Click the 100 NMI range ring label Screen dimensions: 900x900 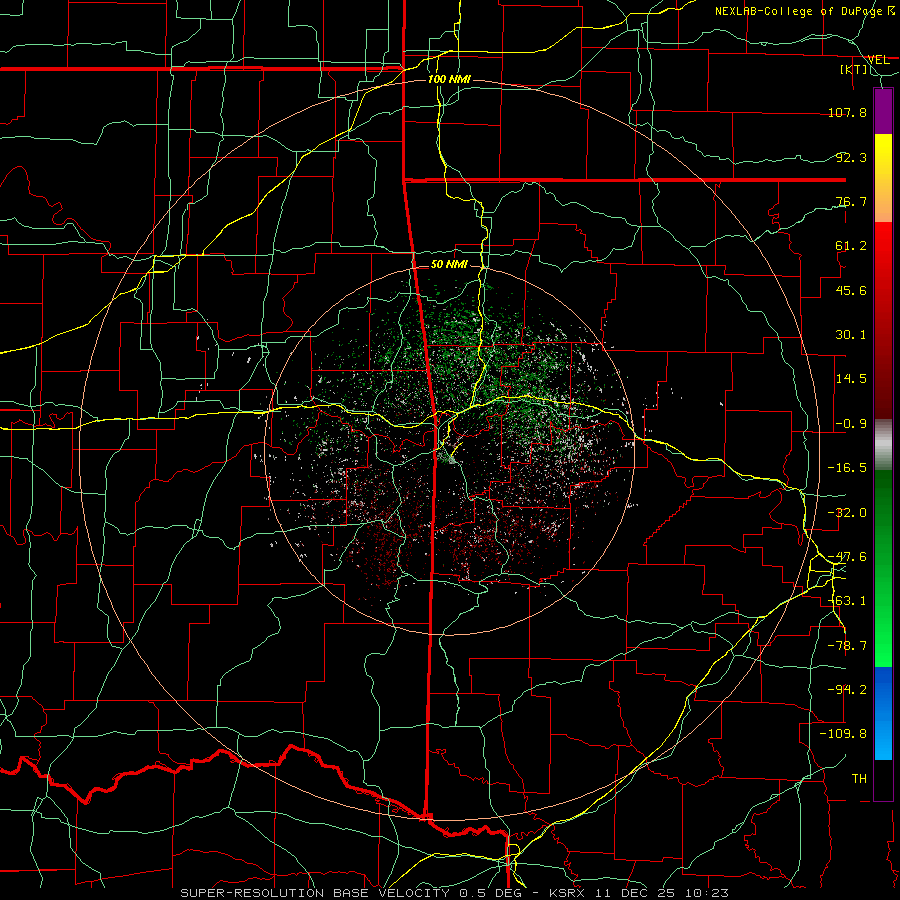(x=449, y=79)
